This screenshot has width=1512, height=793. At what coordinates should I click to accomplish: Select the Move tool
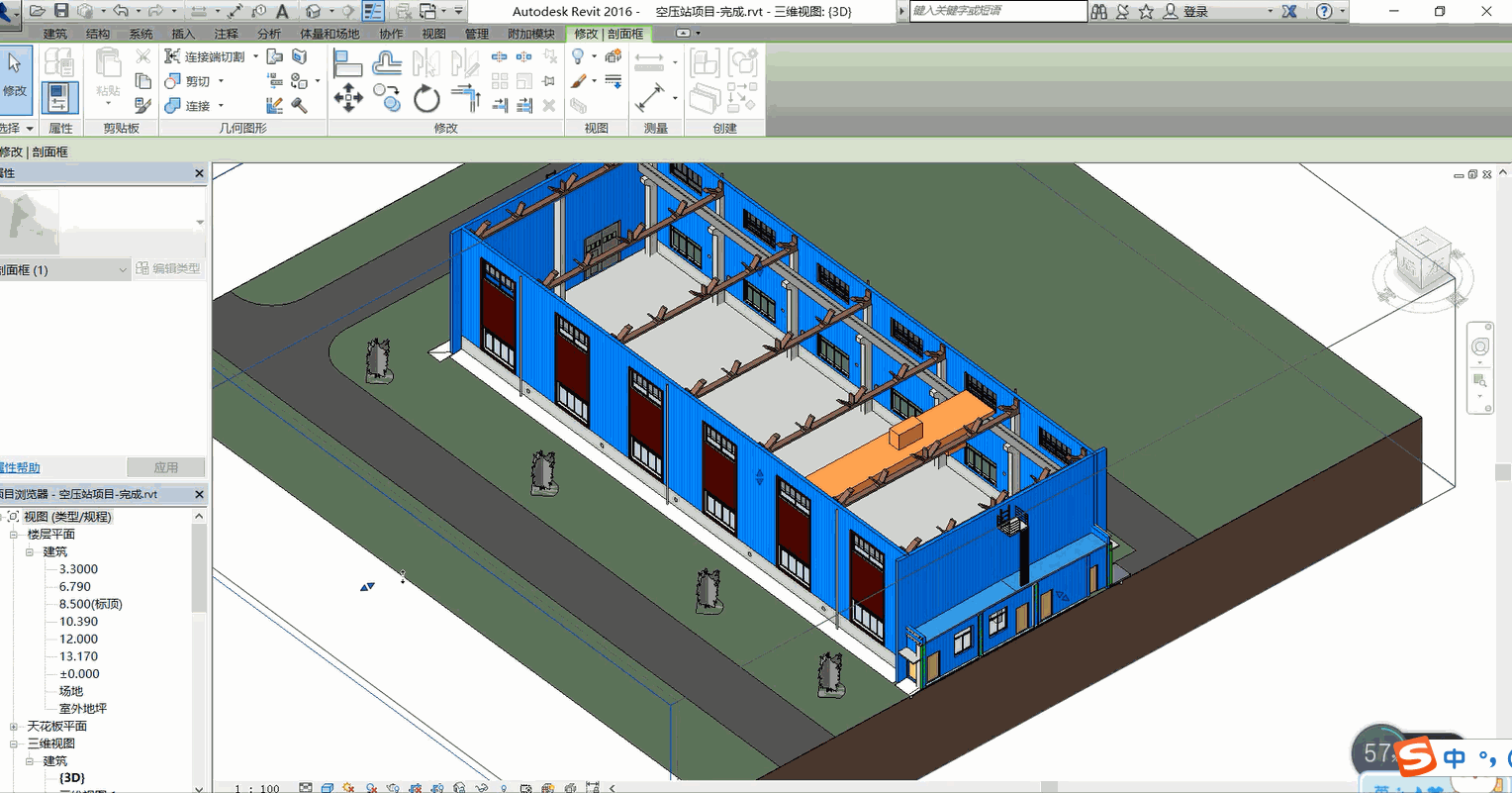pyautogui.click(x=347, y=98)
